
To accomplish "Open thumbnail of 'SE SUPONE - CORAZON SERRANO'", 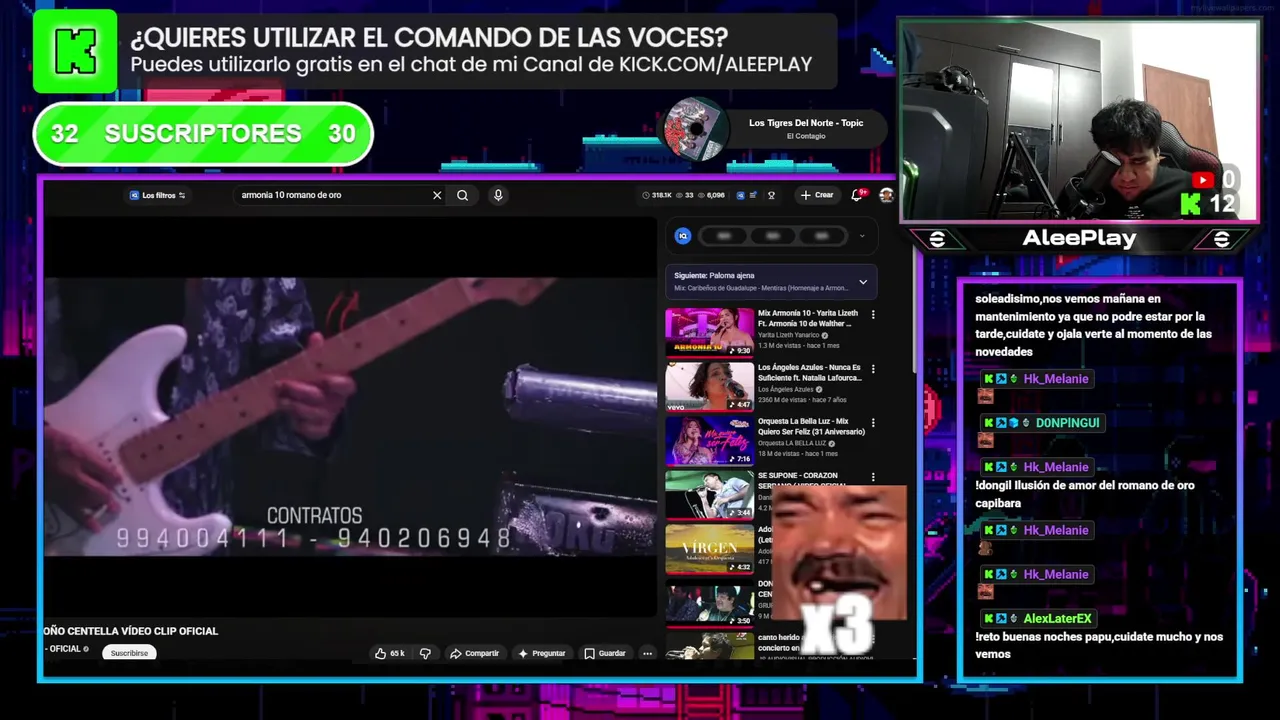I will [x=710, y=494].
